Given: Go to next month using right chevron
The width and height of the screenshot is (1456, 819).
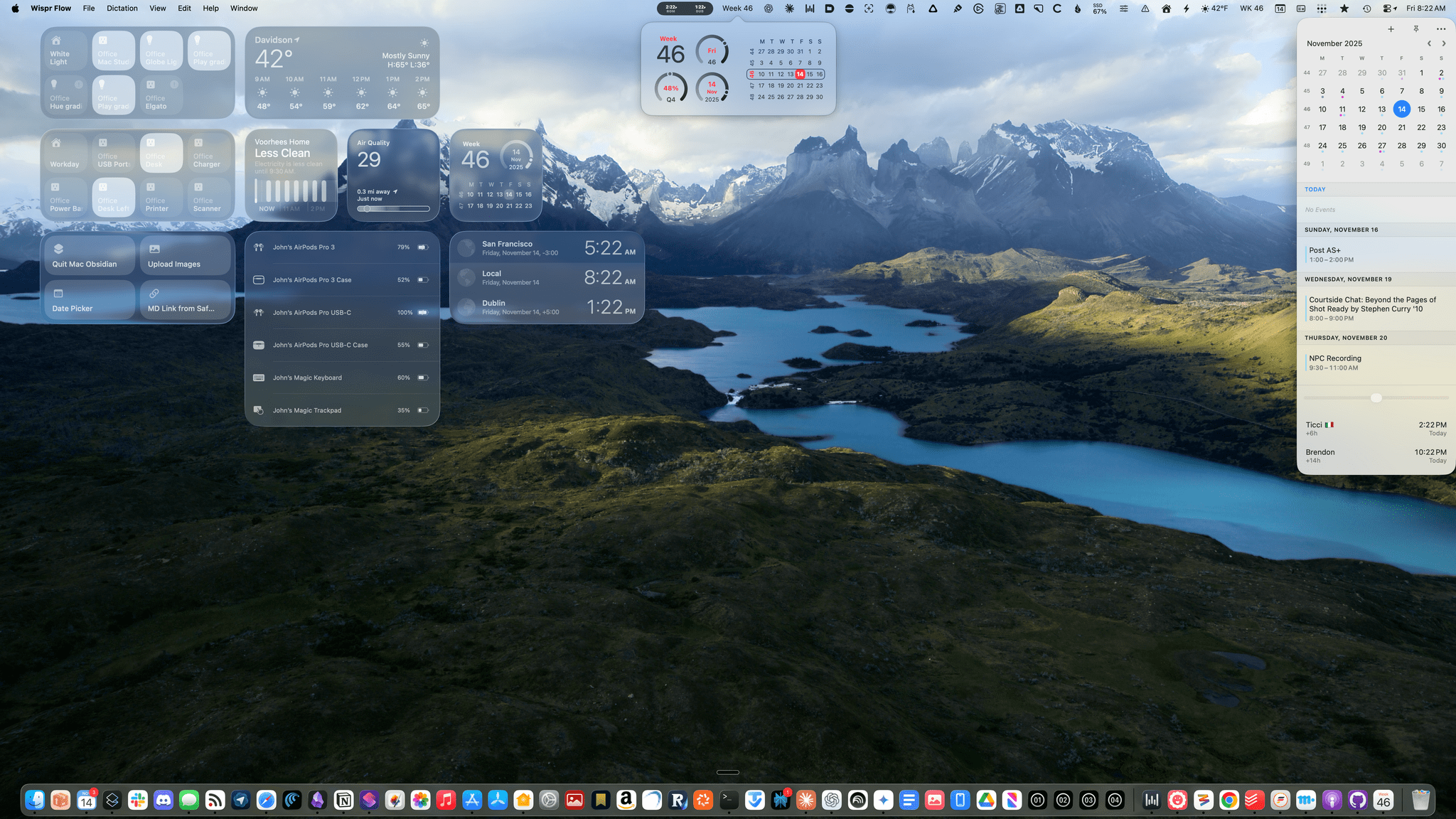Looking at the screenshot, I should pyautogui.click(x=1443, y=43).
